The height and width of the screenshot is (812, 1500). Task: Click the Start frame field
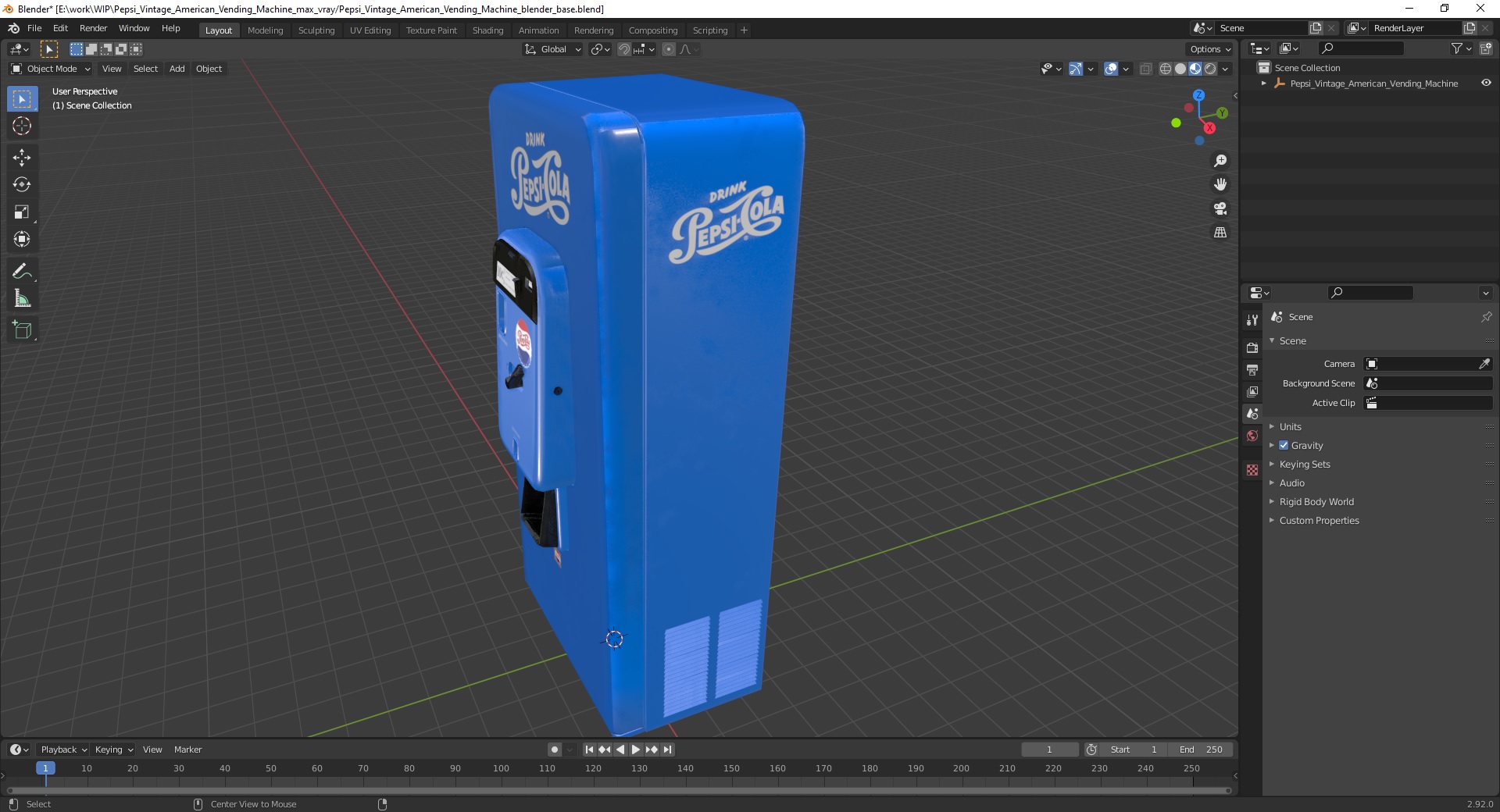pyautogui.click(x=1134, y=750)
